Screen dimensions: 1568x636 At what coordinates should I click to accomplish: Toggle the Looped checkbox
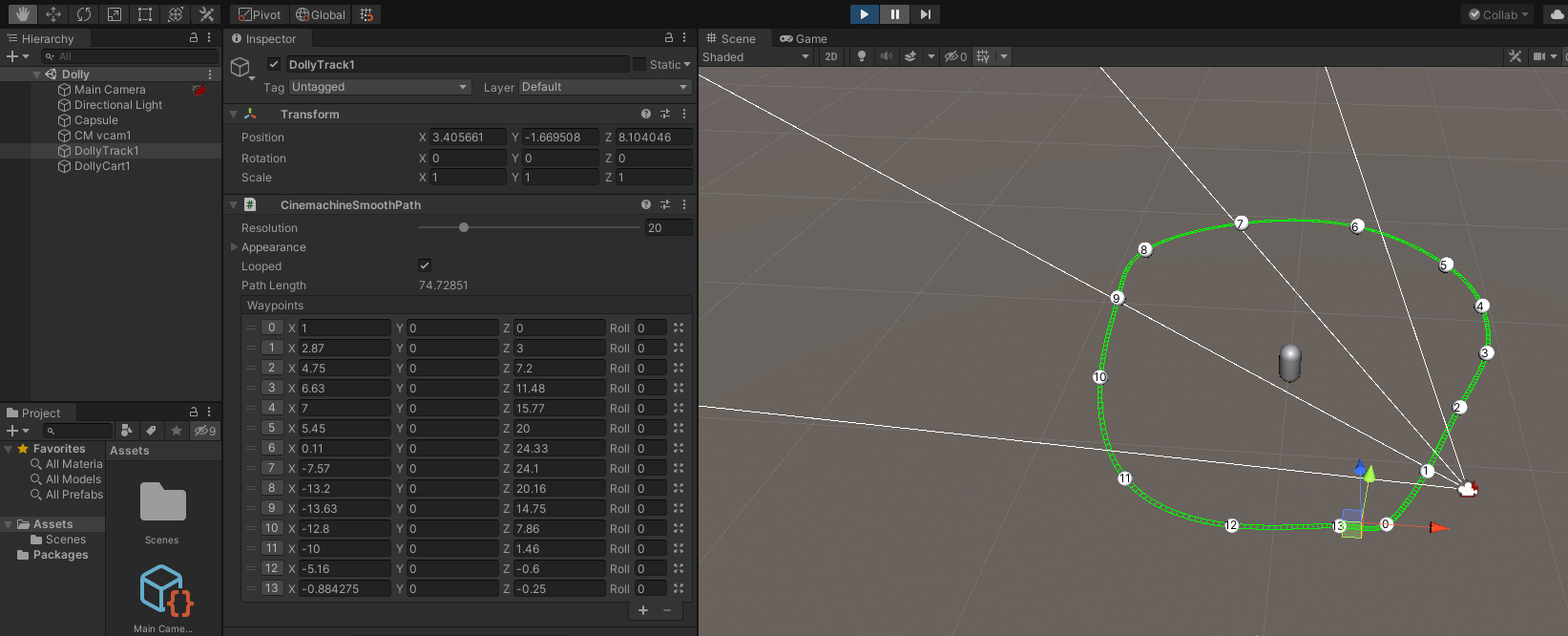(x=425, y=265)
